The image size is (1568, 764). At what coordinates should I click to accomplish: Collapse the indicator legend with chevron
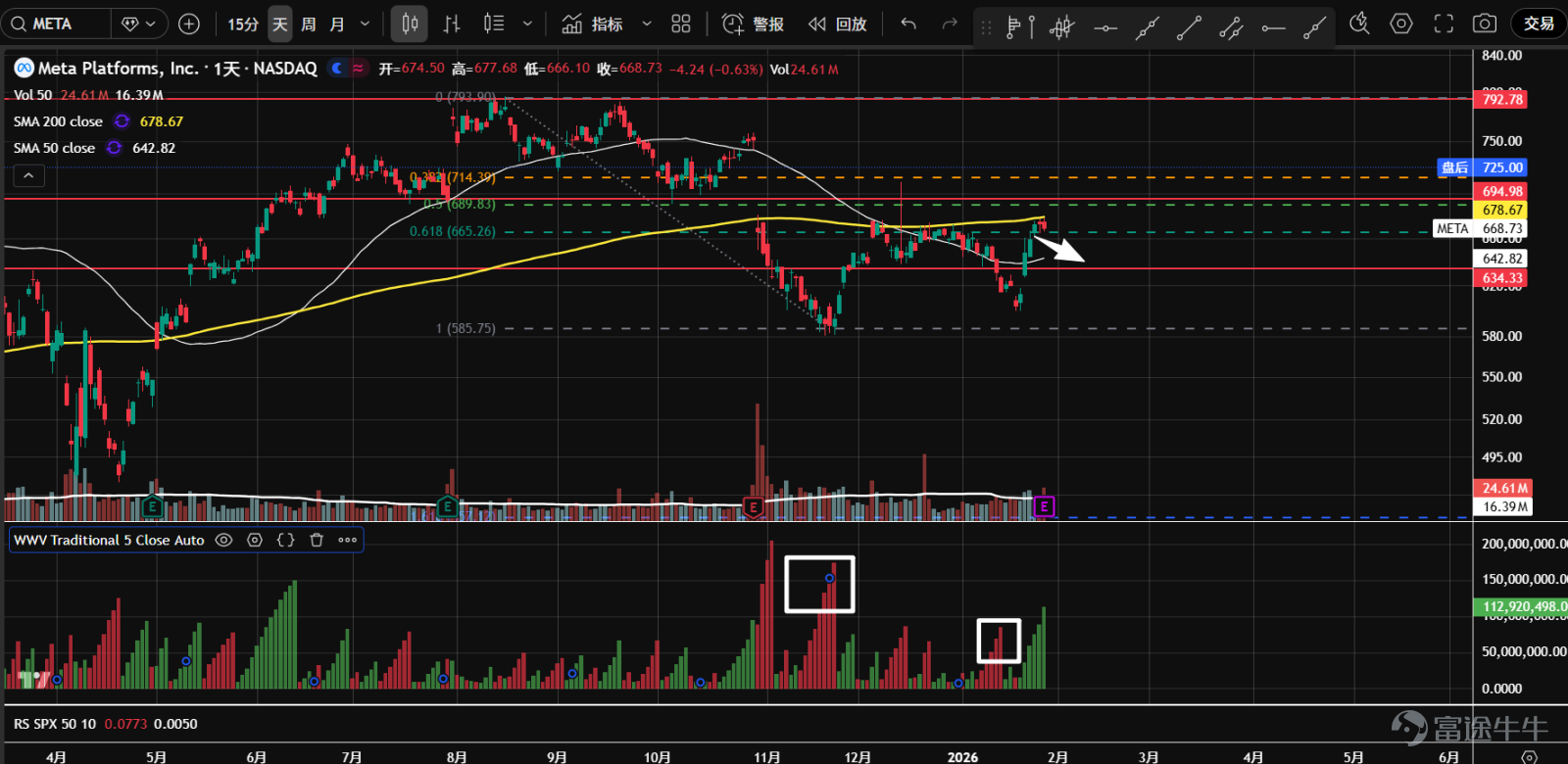[28, 175]
